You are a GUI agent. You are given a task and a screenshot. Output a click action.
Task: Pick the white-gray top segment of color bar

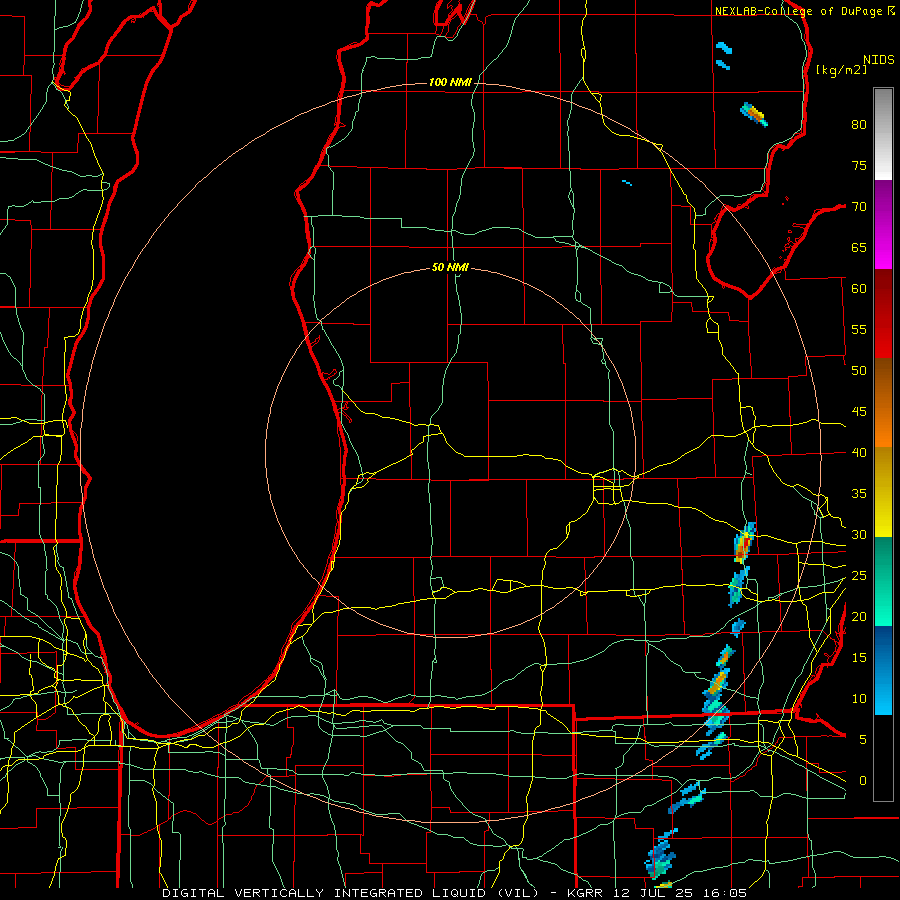coord(883,134)
